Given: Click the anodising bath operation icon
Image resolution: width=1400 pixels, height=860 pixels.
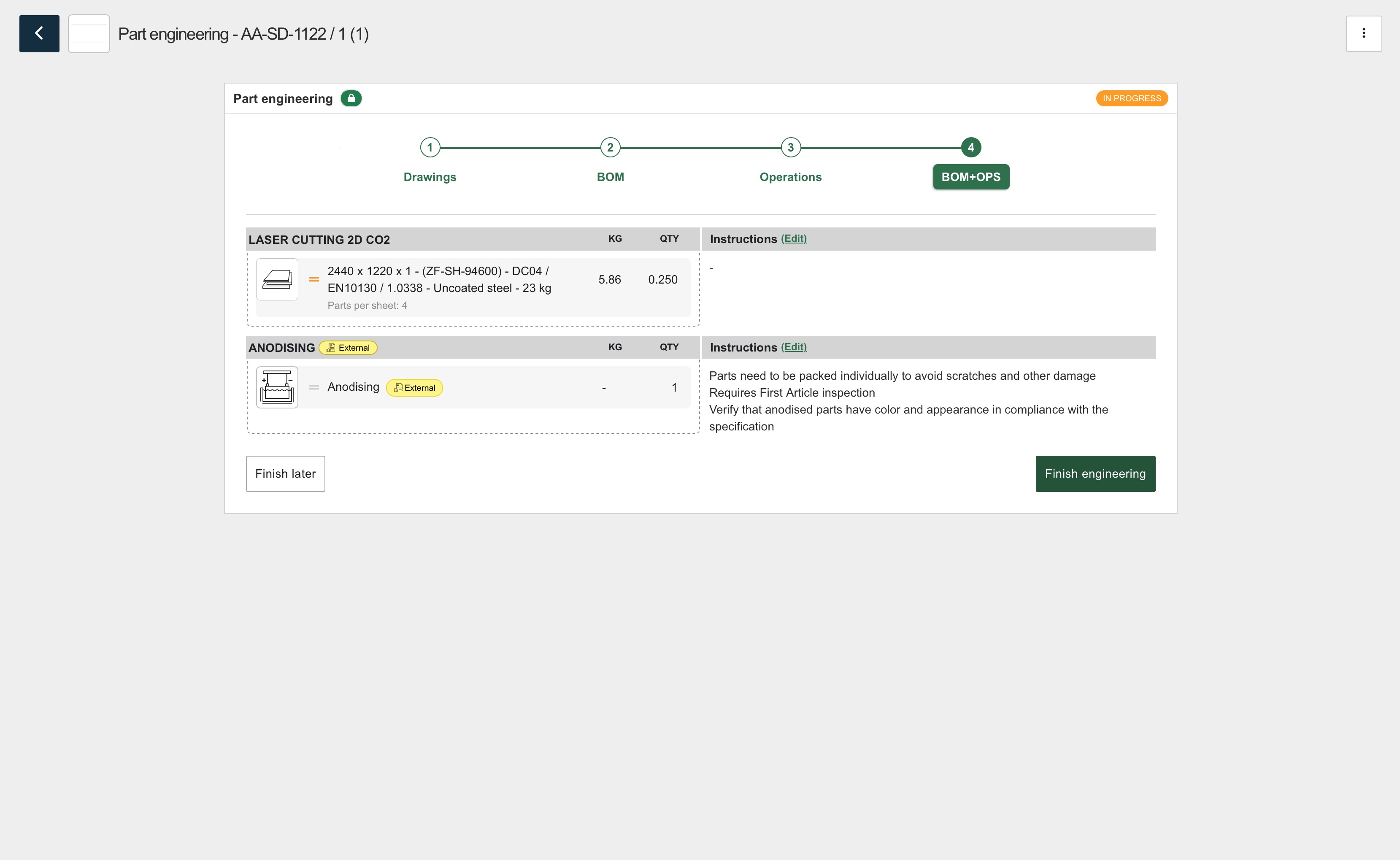Looking at the screenshot, I should coord(277,387).
